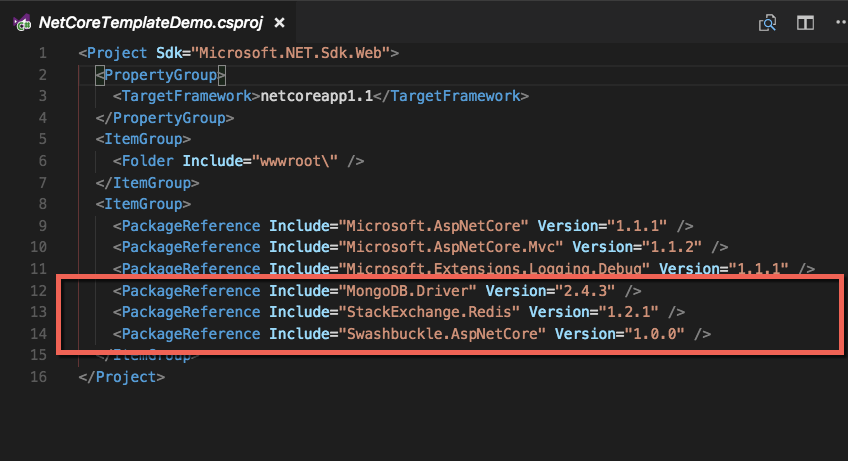The height and width of the screenshot is (461, 848).
Task: Click line number 12 in the gutter
Action: pos(40,290)
